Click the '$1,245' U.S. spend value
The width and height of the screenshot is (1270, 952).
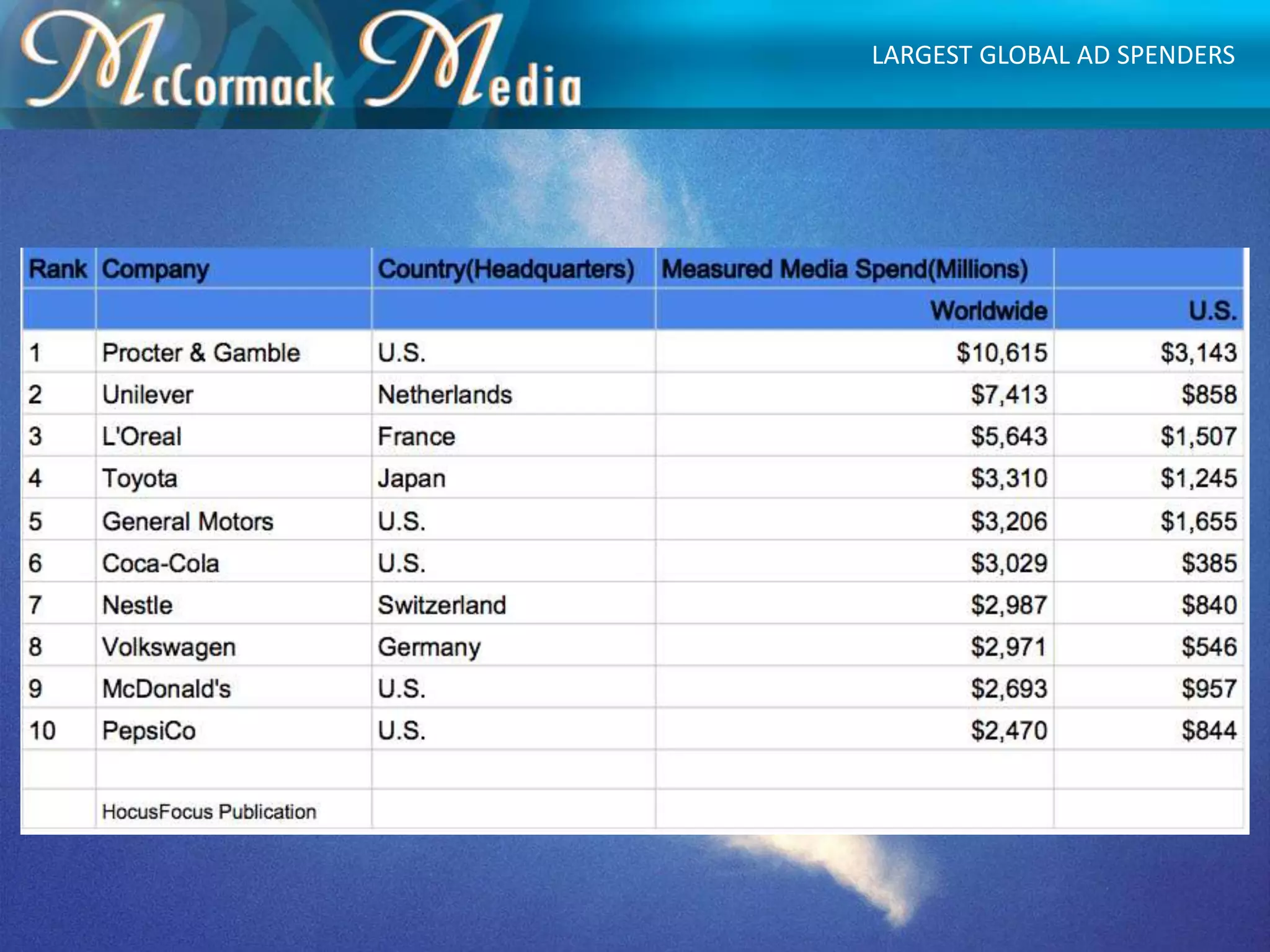coord(1199,478)
